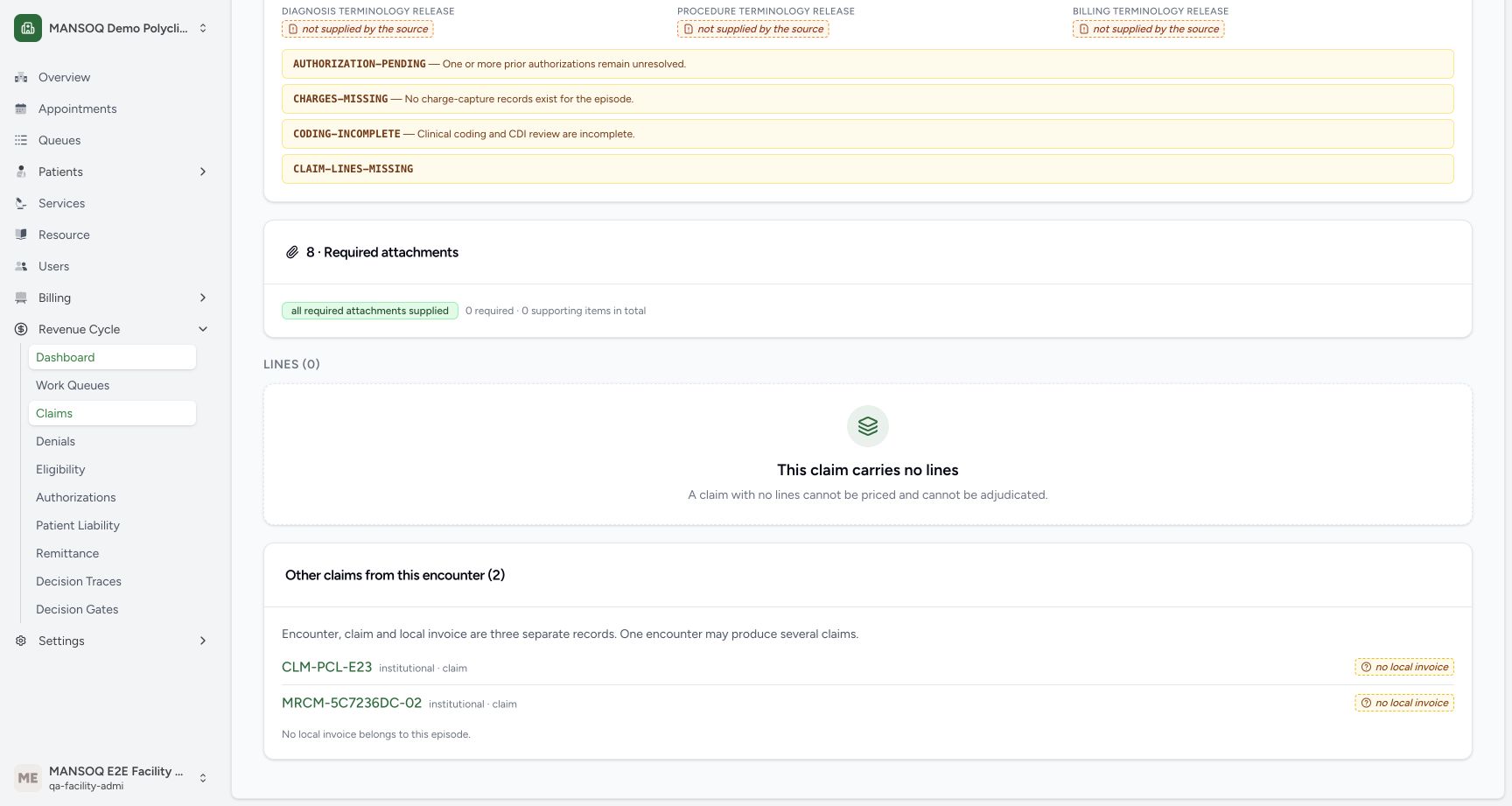
Task: Go to Work Queues in Revenue Cycle
Action: point(112,385)
